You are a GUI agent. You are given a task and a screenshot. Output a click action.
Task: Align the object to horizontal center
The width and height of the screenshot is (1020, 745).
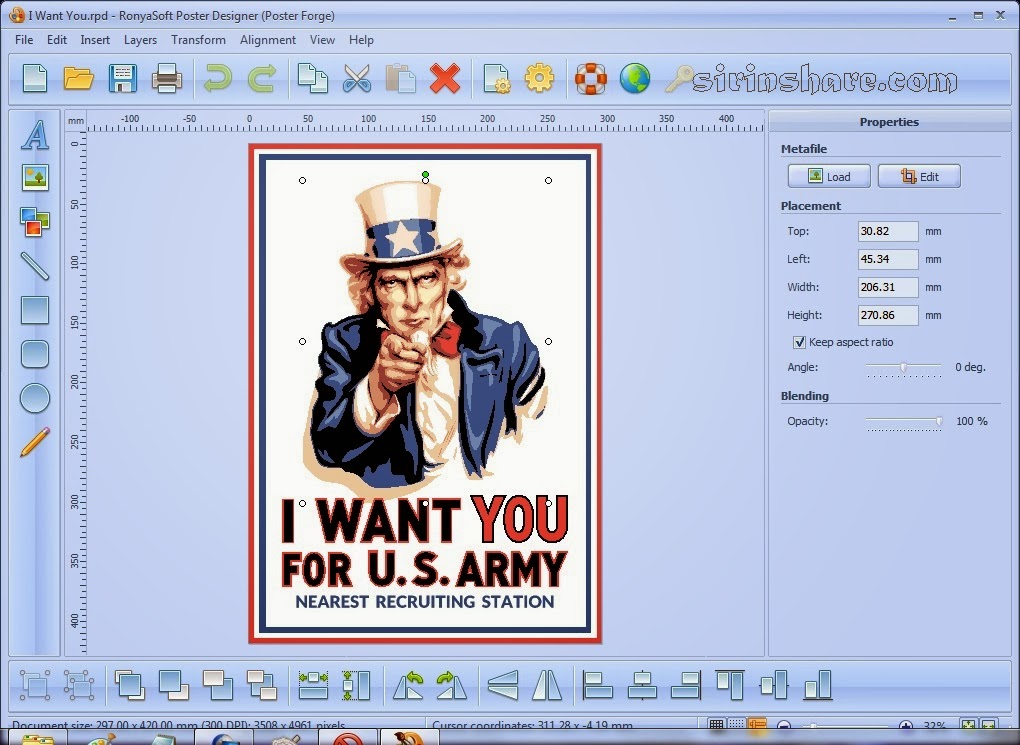pyautogui.click(x=642, y=685)
